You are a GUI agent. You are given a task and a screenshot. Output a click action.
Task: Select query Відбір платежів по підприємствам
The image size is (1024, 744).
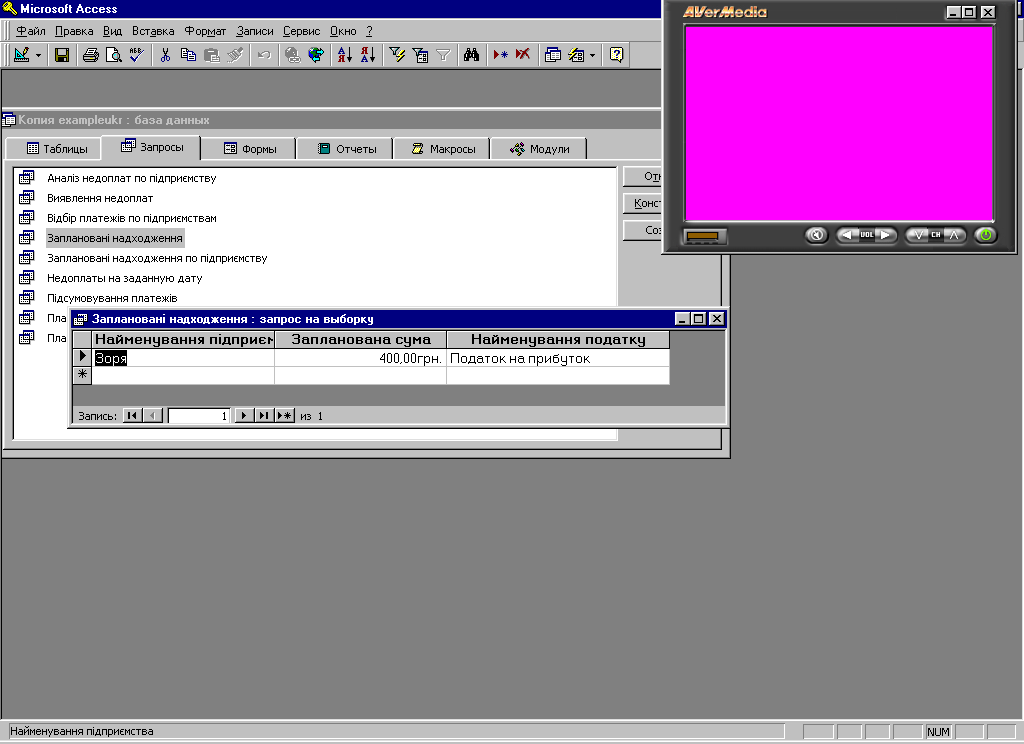click(x=132, y=218)
